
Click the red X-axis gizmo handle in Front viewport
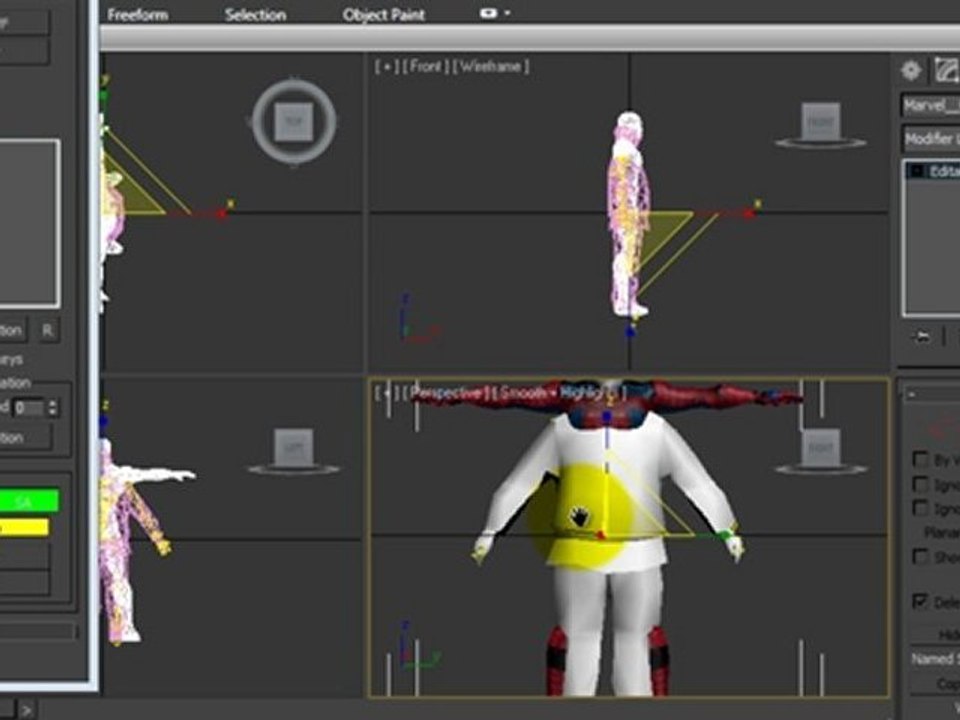(x=748, y=212)
